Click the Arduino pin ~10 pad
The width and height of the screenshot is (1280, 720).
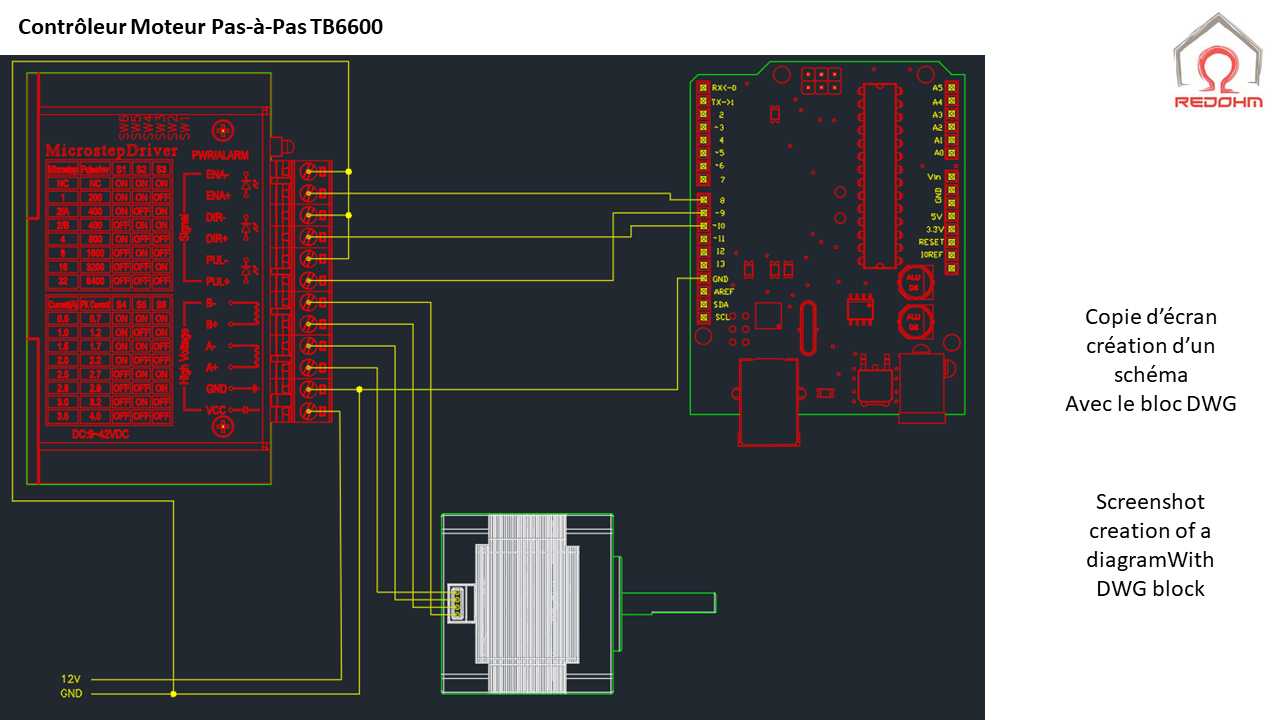click(x=704, y=226)
